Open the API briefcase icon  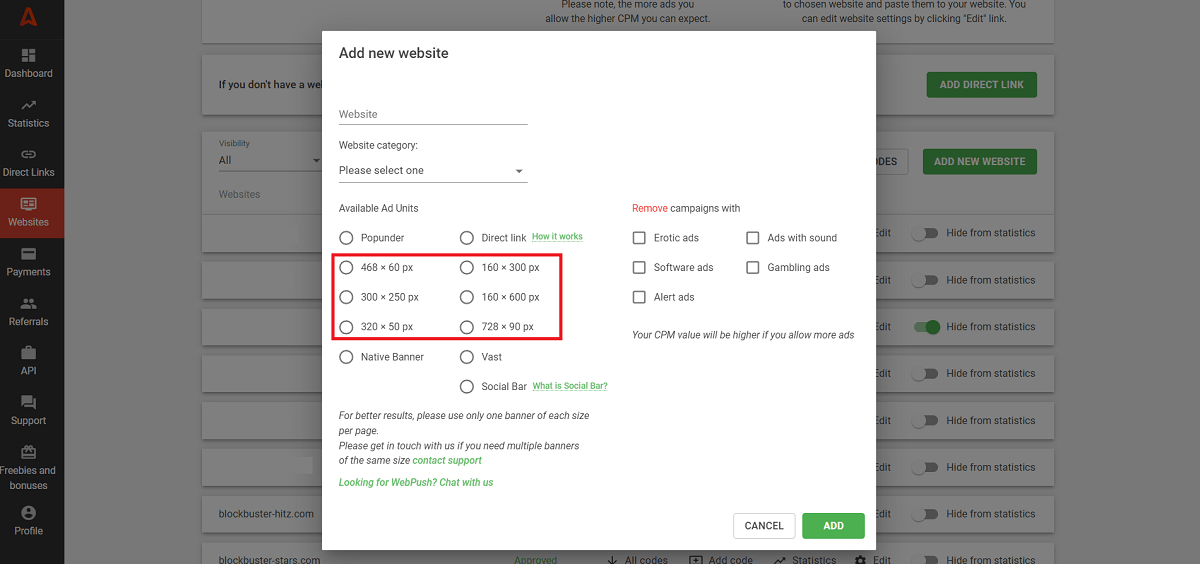(x=28, y=353)
